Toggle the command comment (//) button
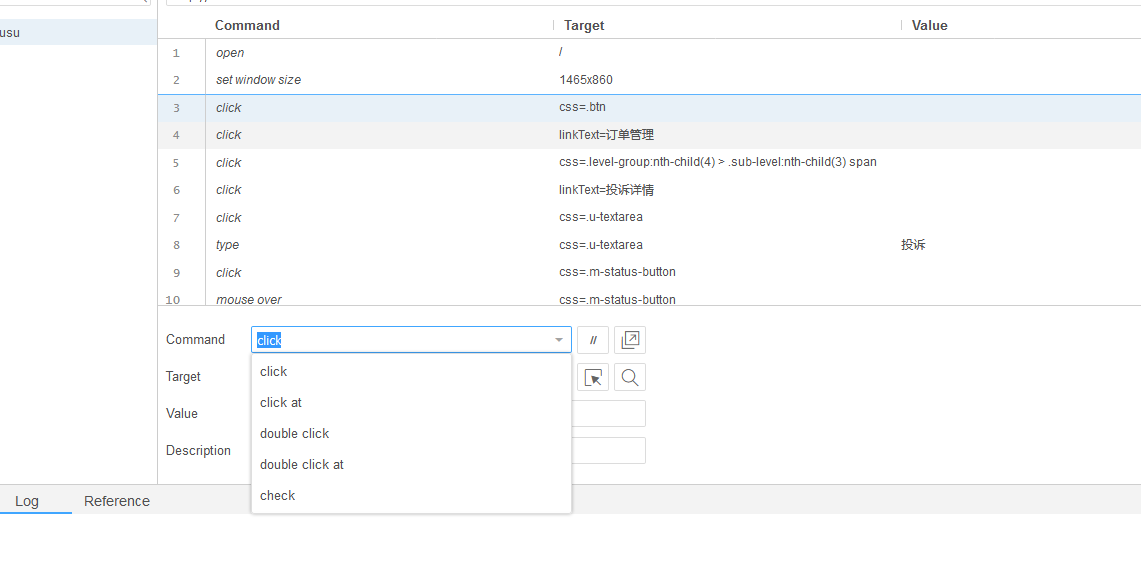Image resolution: width=1141 pixels, height=562 pixels. (x=593, y=340)
